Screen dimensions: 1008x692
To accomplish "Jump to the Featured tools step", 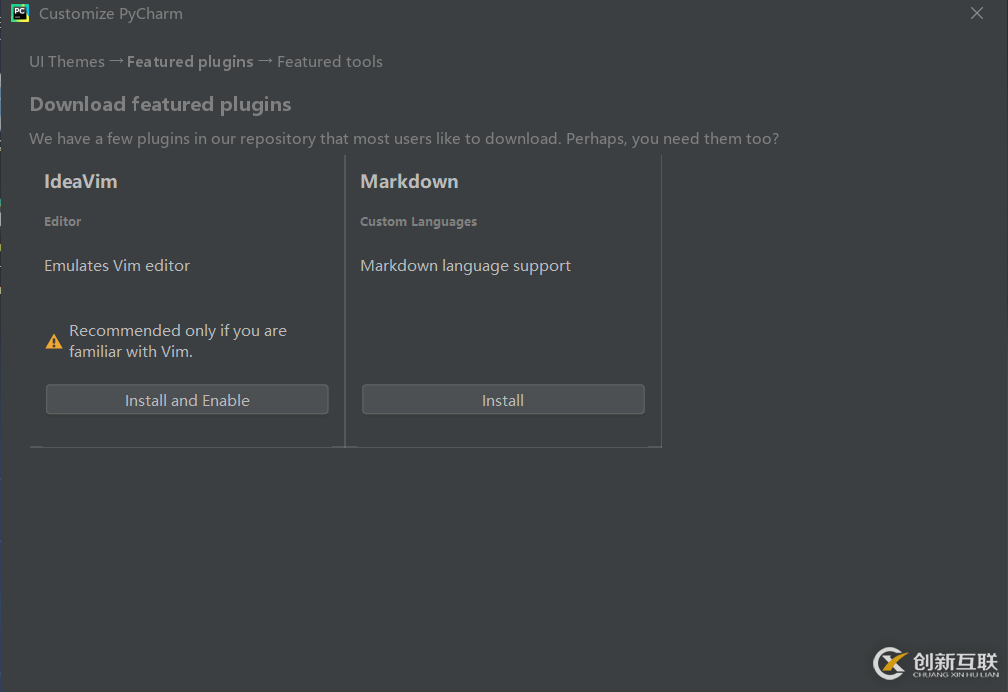I will coord(330,62).
